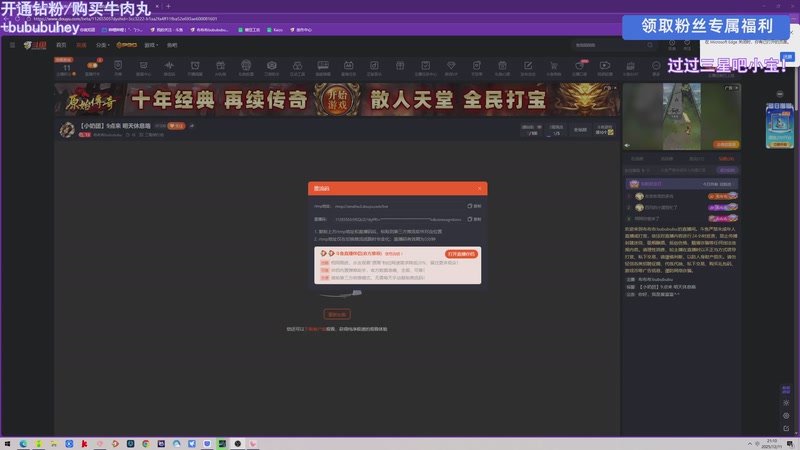
Task: Open the robot head toolbar icon
Action: click(x=246, y=65)
